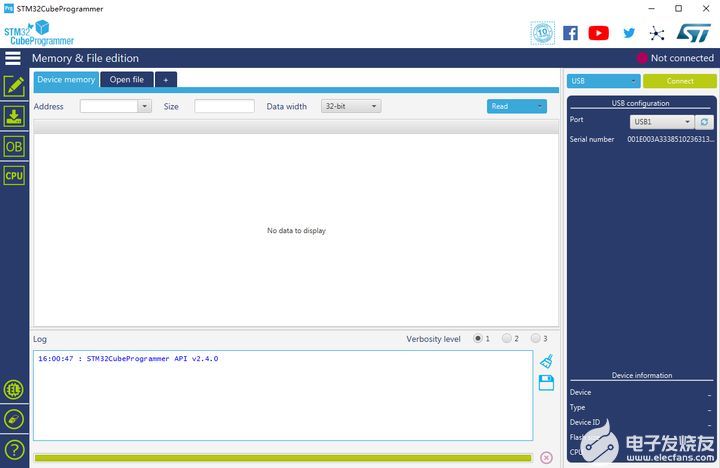Open Memory & File edition pencil icon
The image size is (720, 468).
(x=14, y=86)
